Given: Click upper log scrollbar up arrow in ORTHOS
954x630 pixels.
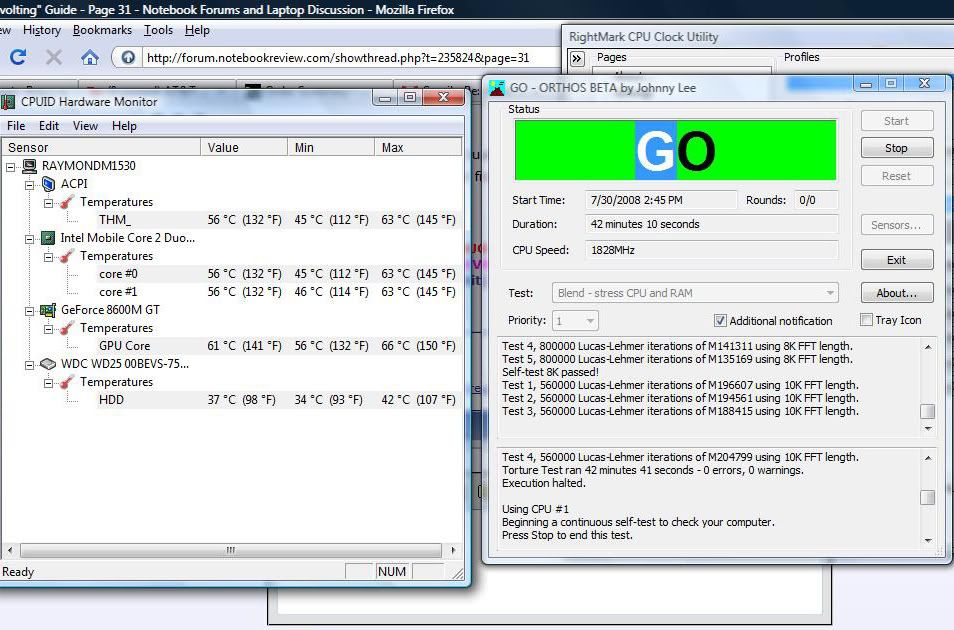Looking at the screenshot, I should click(928, 347).
